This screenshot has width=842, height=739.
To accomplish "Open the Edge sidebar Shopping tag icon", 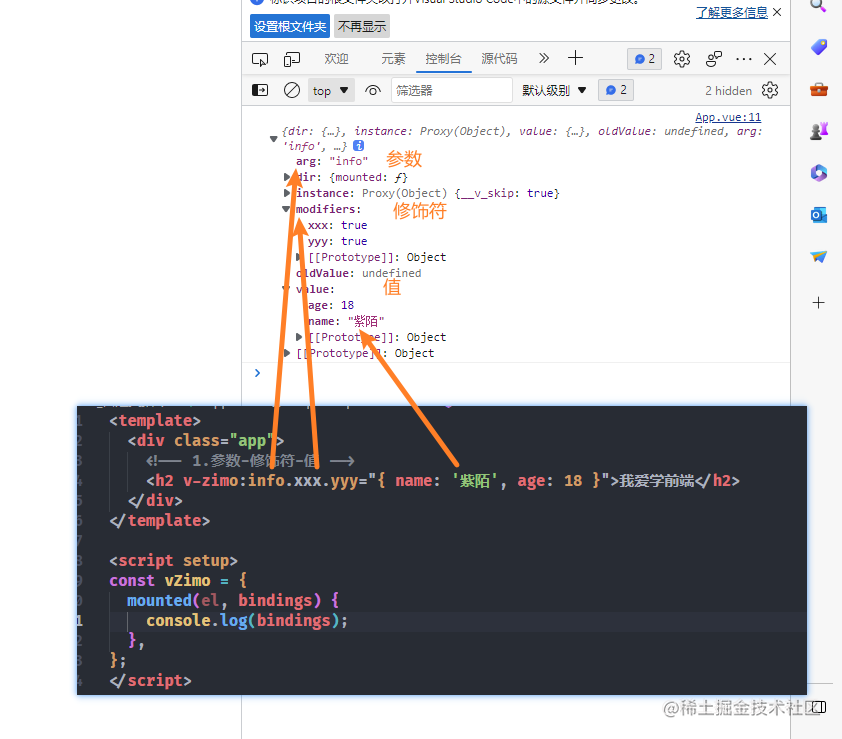I will point(819,47).
